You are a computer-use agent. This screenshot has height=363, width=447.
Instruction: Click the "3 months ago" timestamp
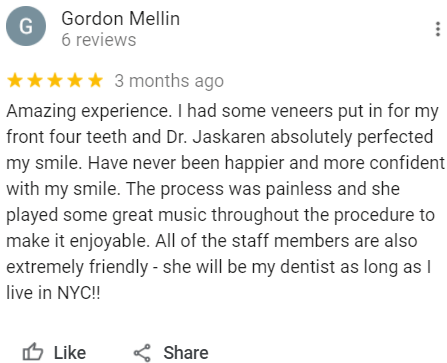169,81
